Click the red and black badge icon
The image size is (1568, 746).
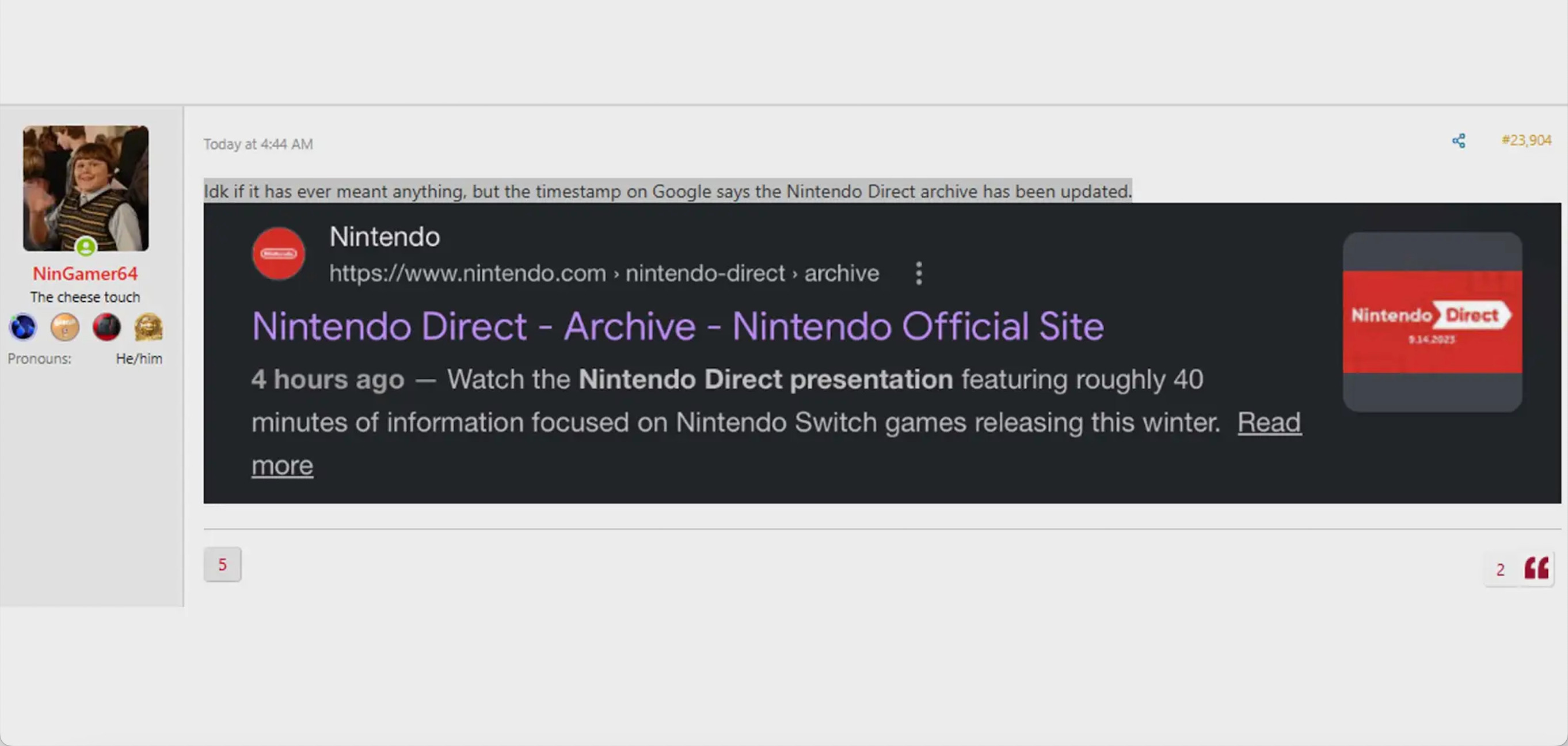pyautogui.click(x=106, y=327)
